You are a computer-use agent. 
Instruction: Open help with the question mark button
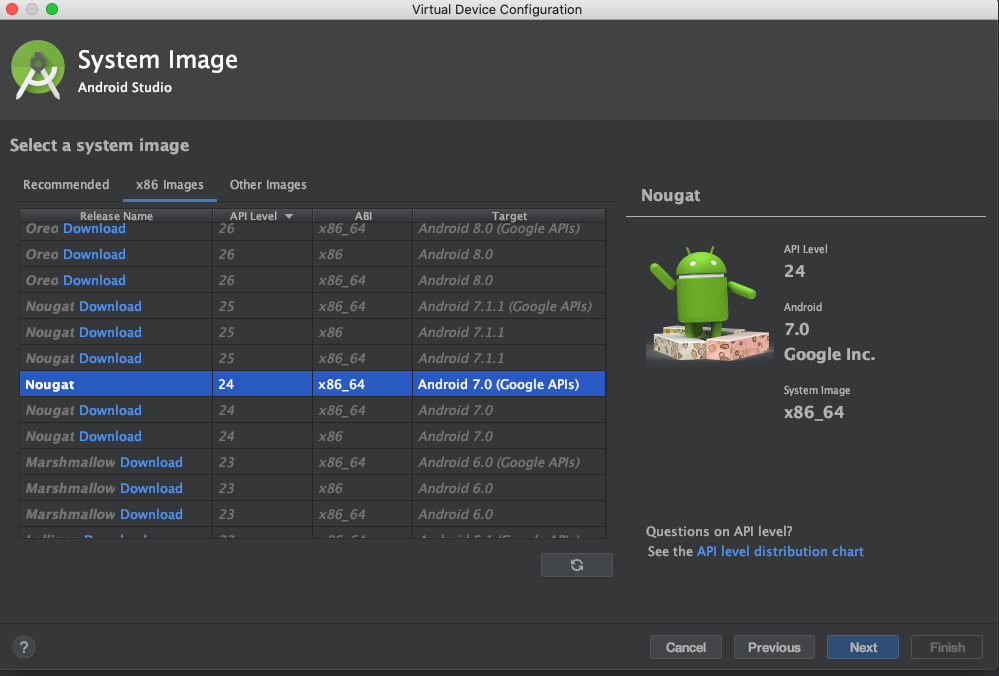24,647
